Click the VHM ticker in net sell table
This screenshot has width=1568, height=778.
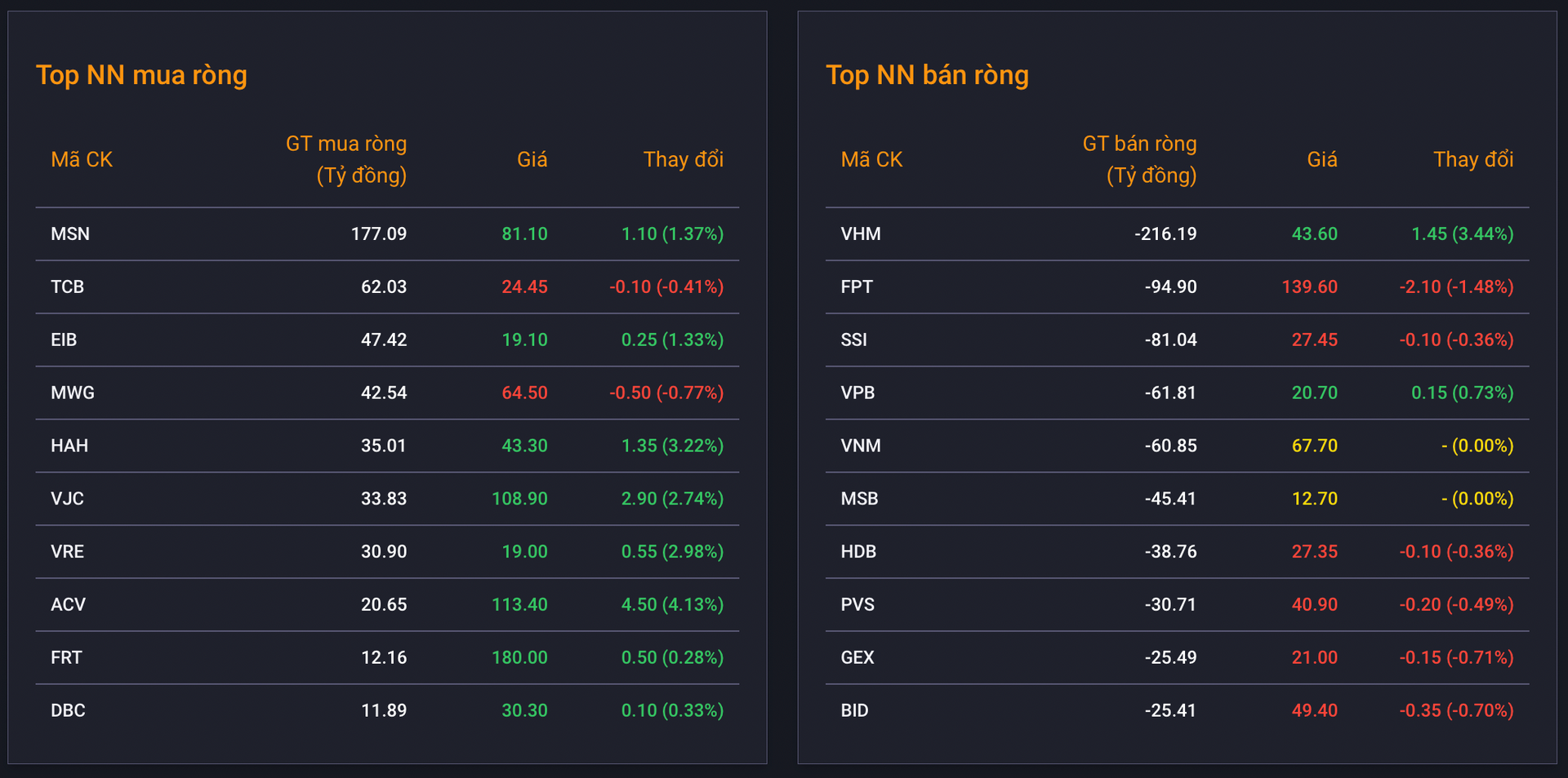coord(860,234)
